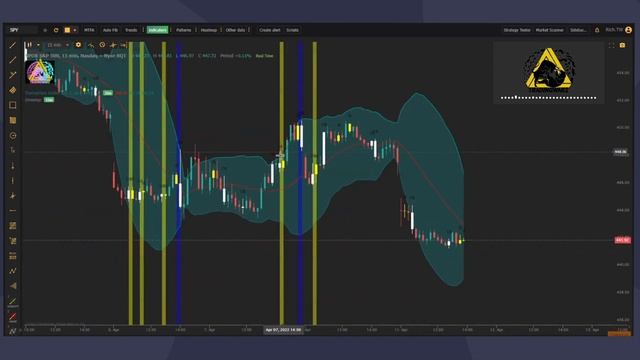Open the Auto Fib menu
The width and height of the screenshot is (640, 360).
(110, 30)
